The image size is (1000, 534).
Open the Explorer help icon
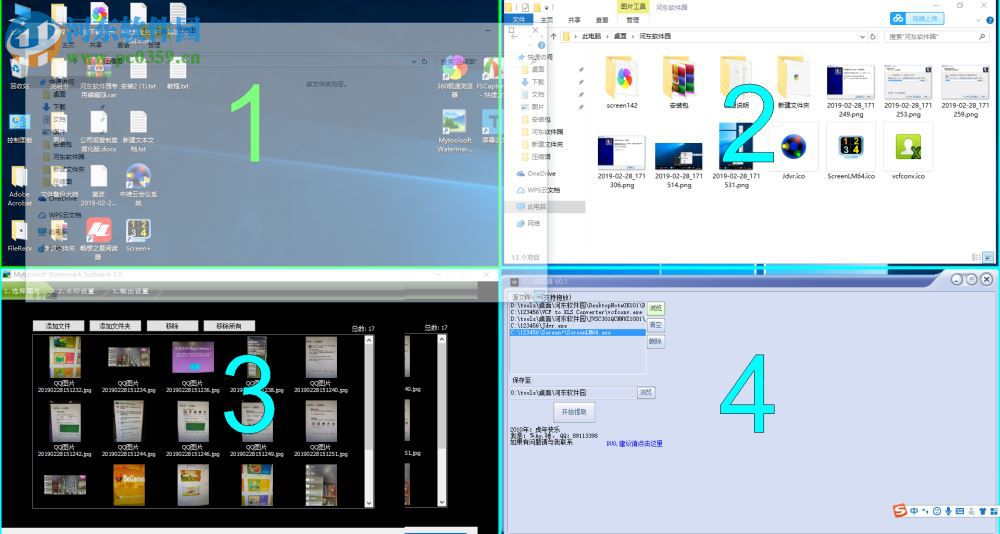click(992, 20)
